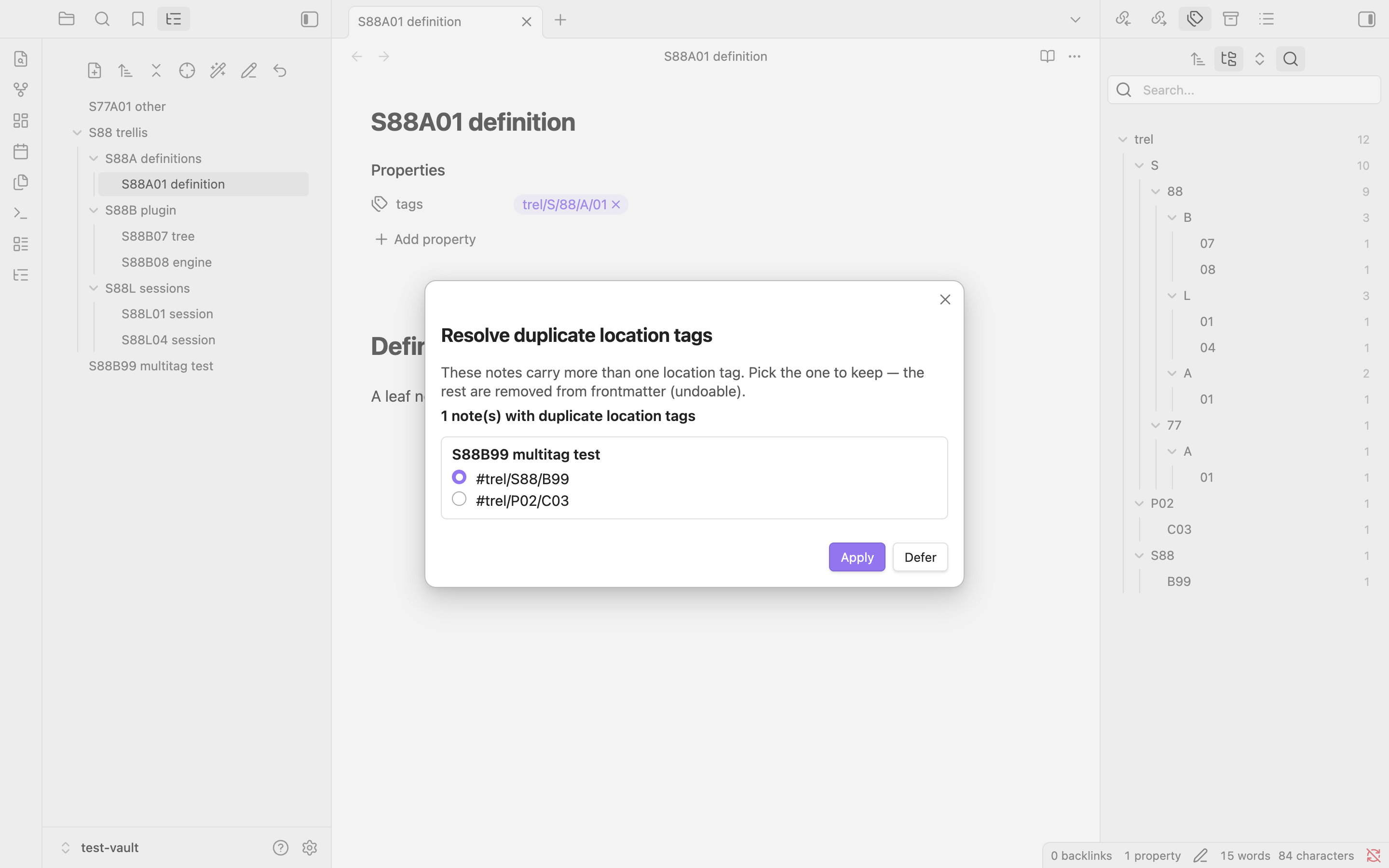This screenshot has width=1389, height=868.
Task: Open settings gear icon
Action: 310,848
